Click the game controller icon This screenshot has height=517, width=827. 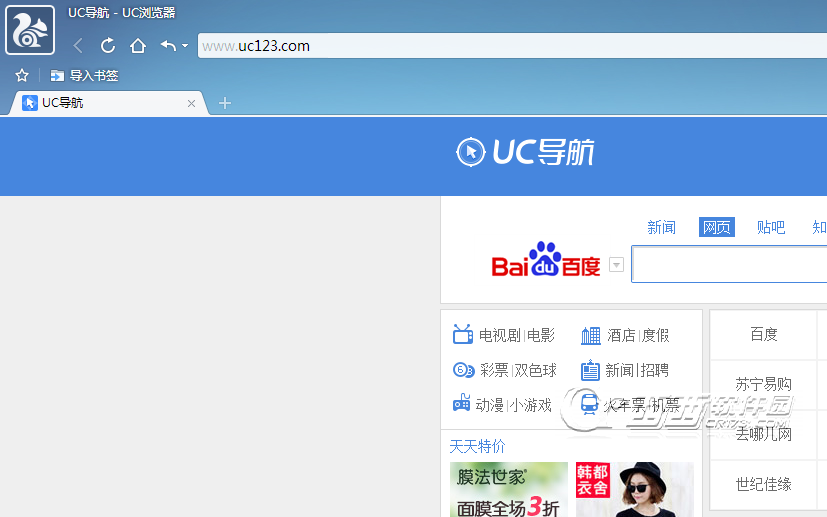[x=461, y=404]
